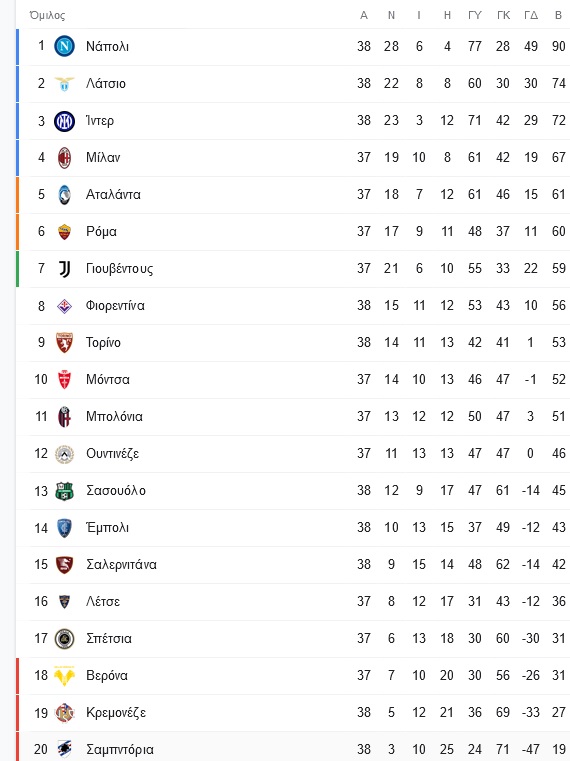570x761 pixels.
Task: Select the Sassuolo green badge
Action: [x=64, y=491]
